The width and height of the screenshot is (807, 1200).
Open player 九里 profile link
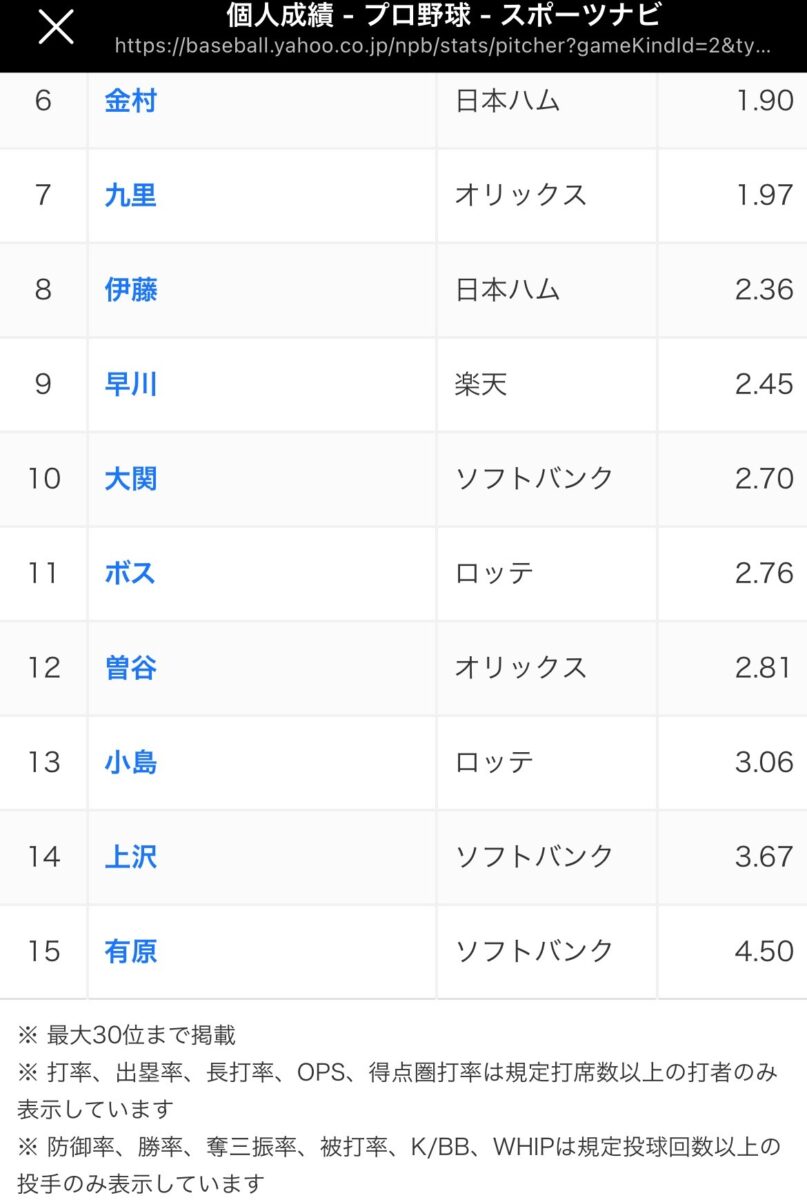[x=131, y=195]
